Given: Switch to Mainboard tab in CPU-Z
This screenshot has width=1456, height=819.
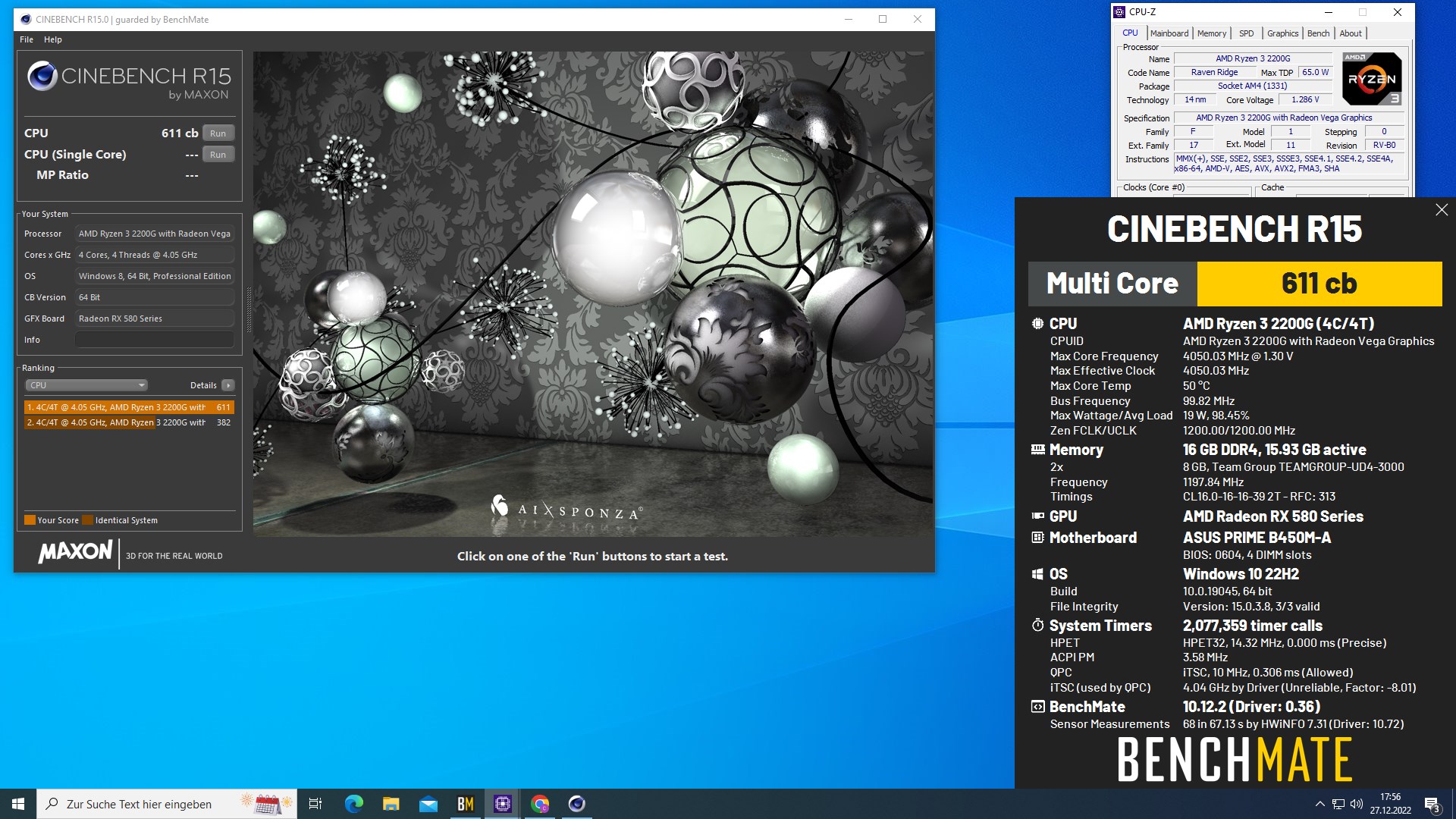Looking at the screenshot, I should coord(1169,33).
